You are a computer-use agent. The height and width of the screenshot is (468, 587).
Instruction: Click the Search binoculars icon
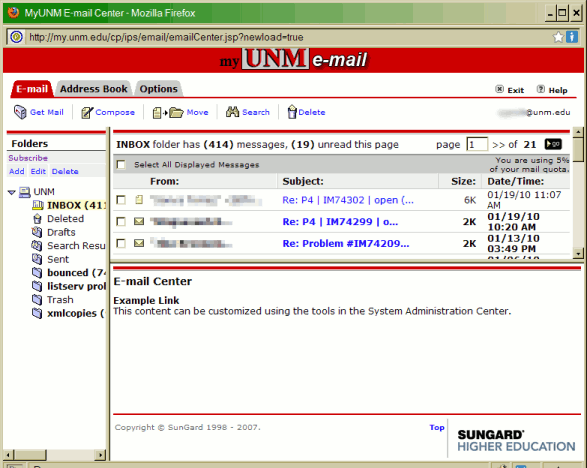pos(232,112)
